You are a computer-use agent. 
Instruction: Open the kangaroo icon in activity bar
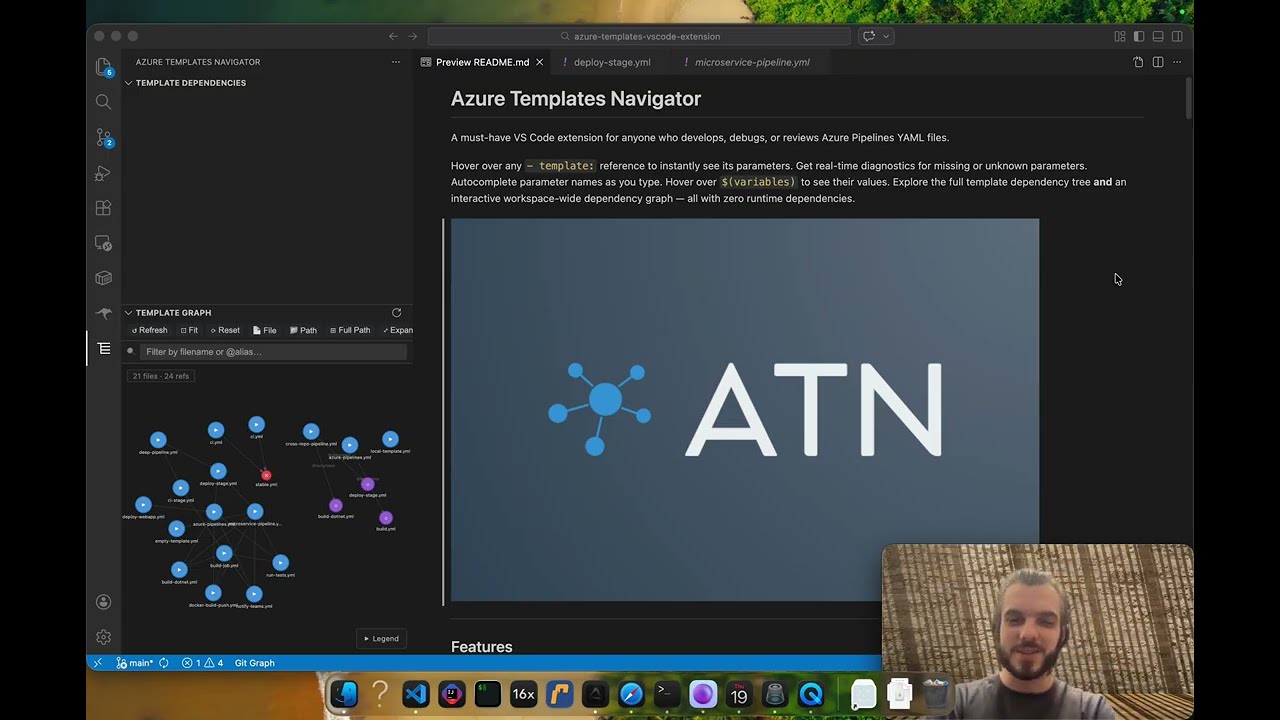103,313
